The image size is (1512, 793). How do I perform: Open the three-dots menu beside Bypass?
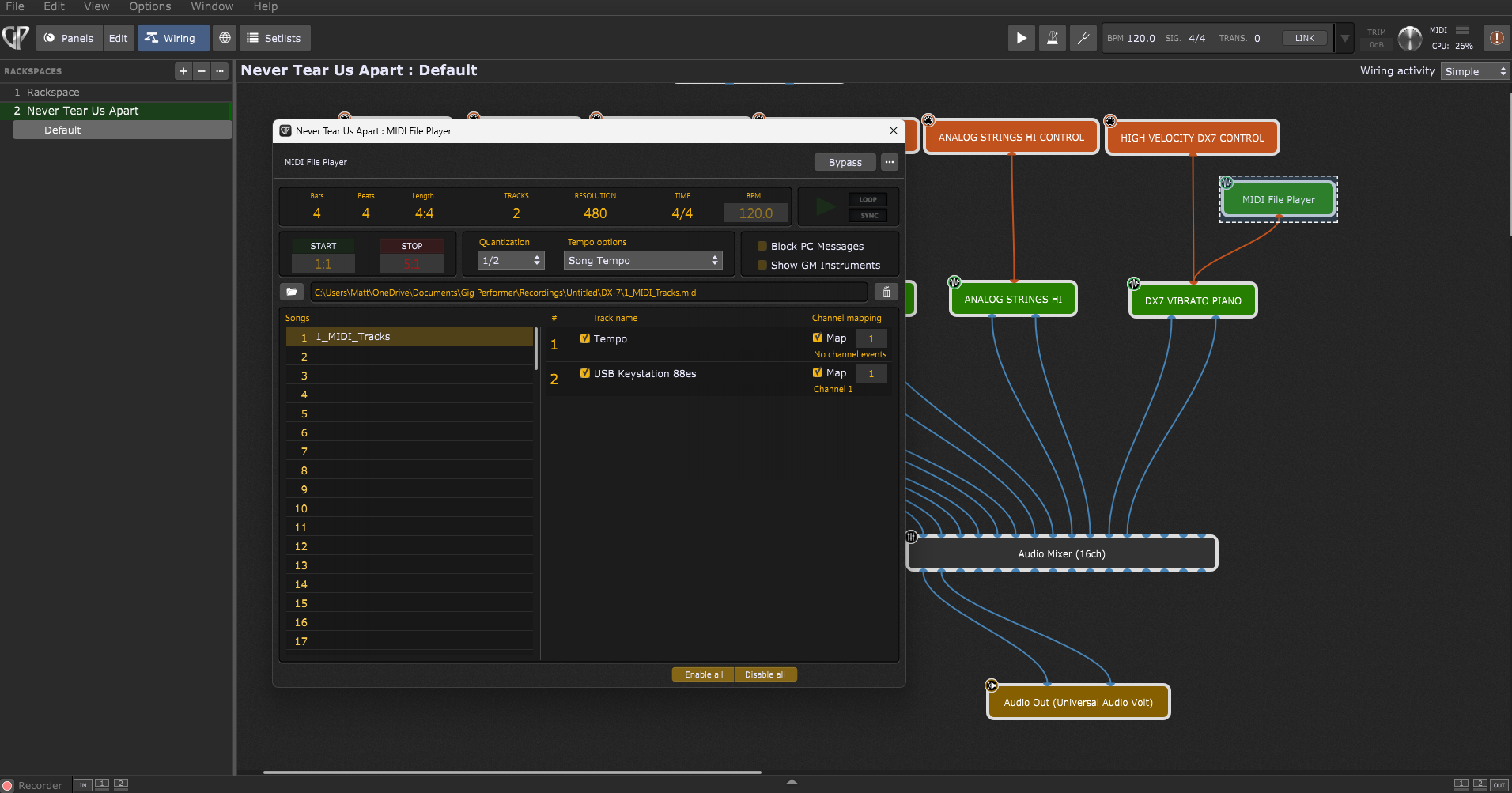point(890,162)
